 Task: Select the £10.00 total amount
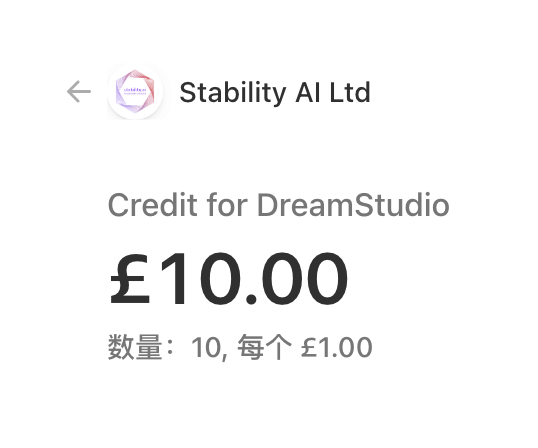point(229,278)
